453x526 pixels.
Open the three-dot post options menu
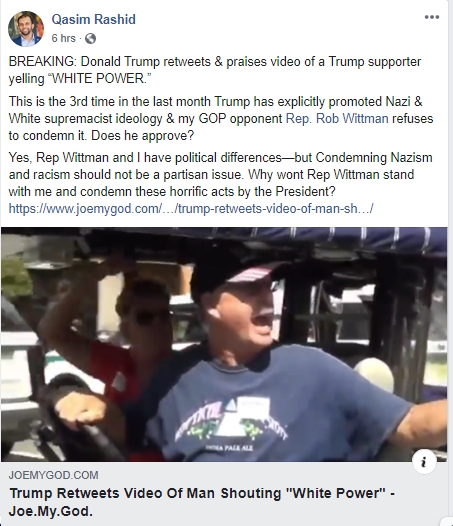(432, 17)
